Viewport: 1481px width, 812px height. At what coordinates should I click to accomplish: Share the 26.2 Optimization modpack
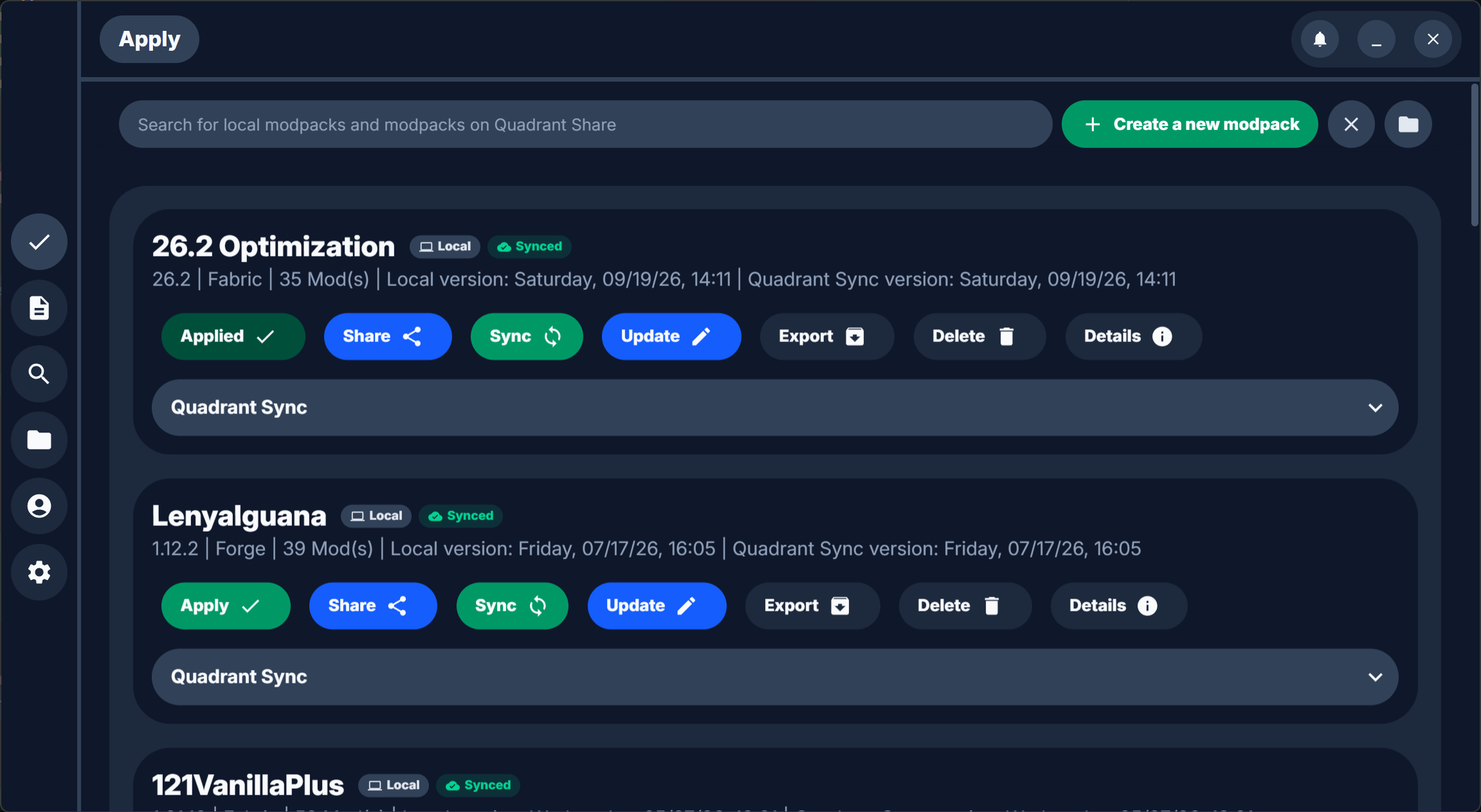pos(388,336)
